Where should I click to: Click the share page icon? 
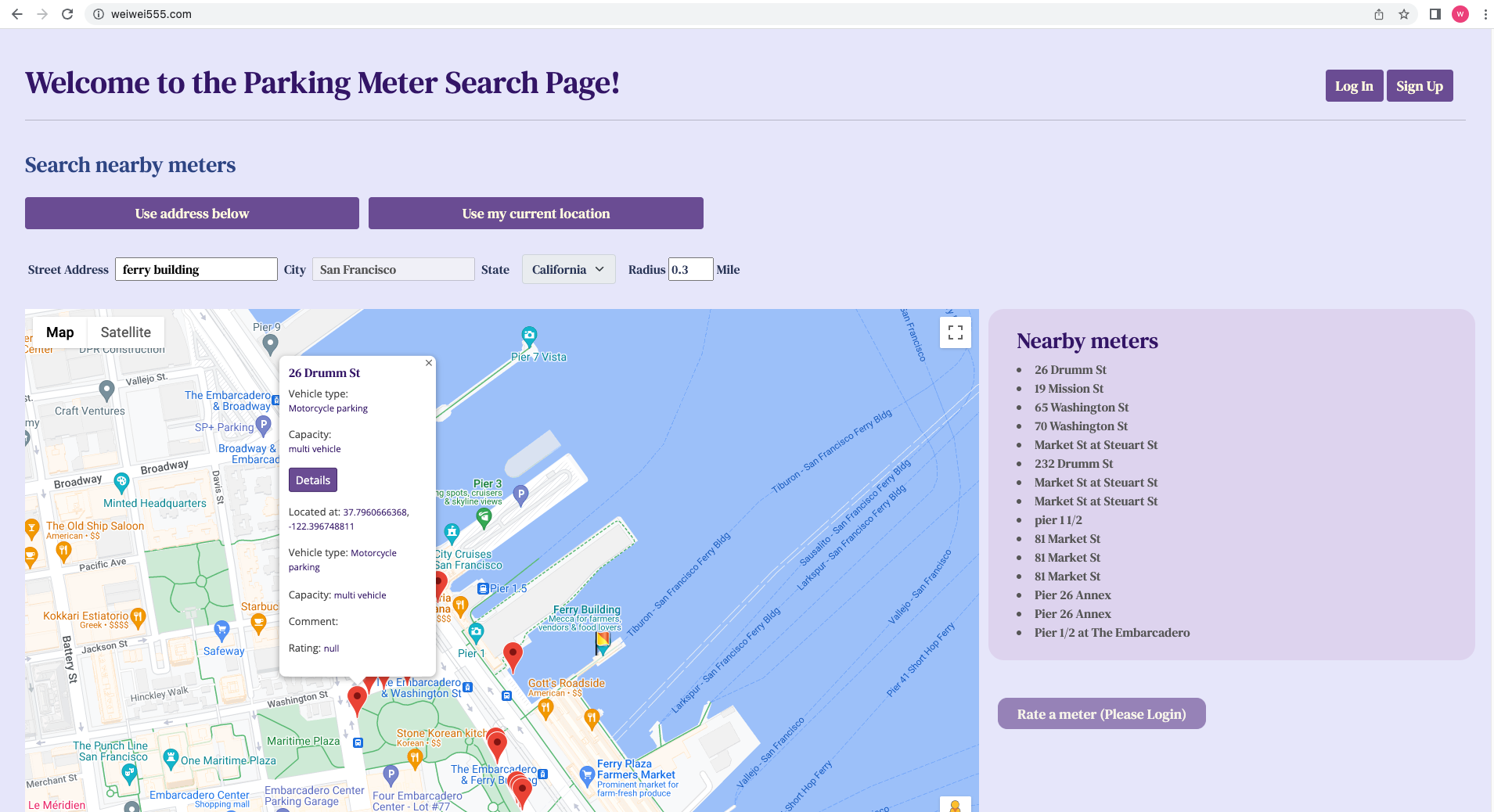click(x=1379, y=14)
